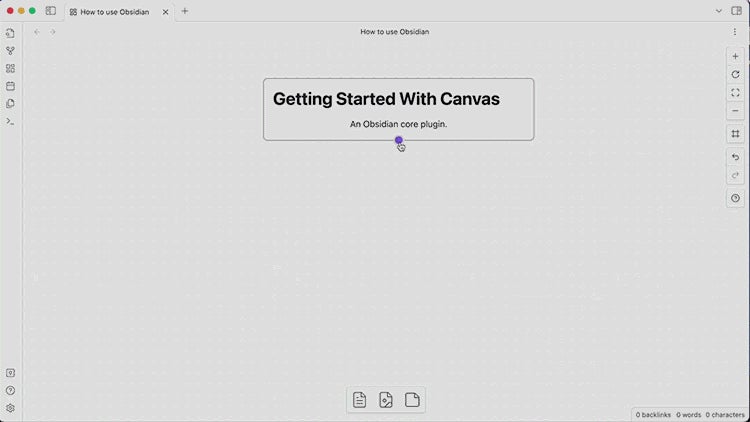Image resolution: width=750 pixels, height=422 pixels.
Task: Click the 0 words status item
Action: [688, 415]
